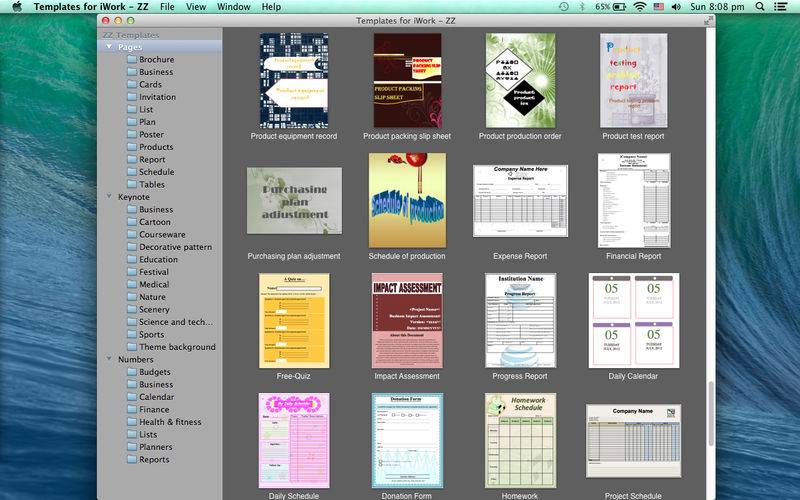Open the Financial Report template
The image size is (800, 500).
pyautogui.click(x=634, y=201)
